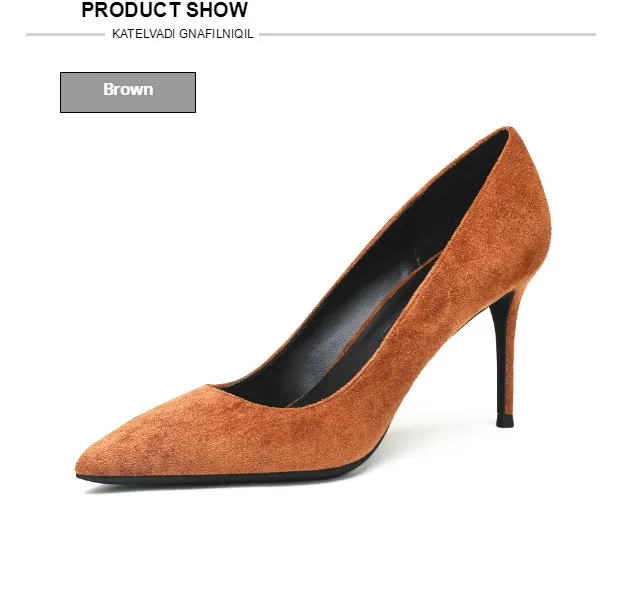
Task: Click the word KATELVADI in the subtitle
Action: pos(144,34)
